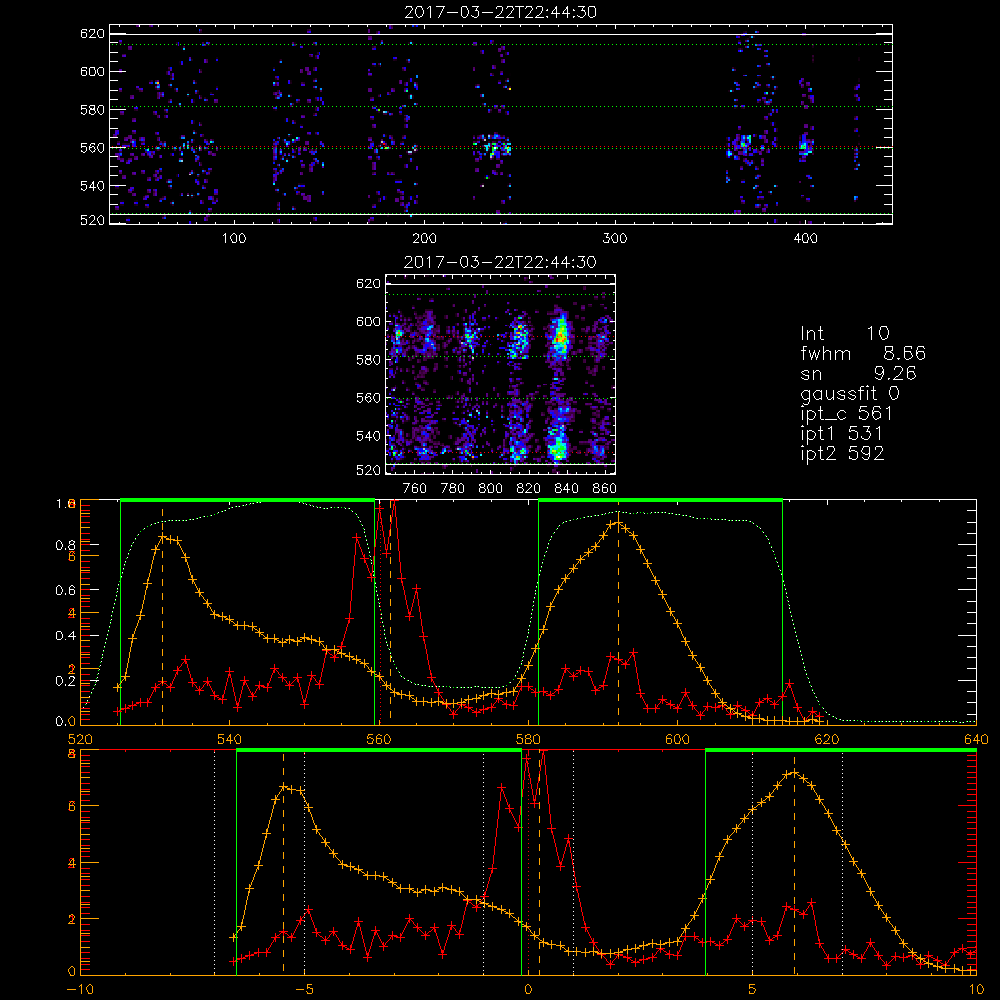
Task: Click x-axis label 800 of middle image
Action: click(x=490, y=489)
